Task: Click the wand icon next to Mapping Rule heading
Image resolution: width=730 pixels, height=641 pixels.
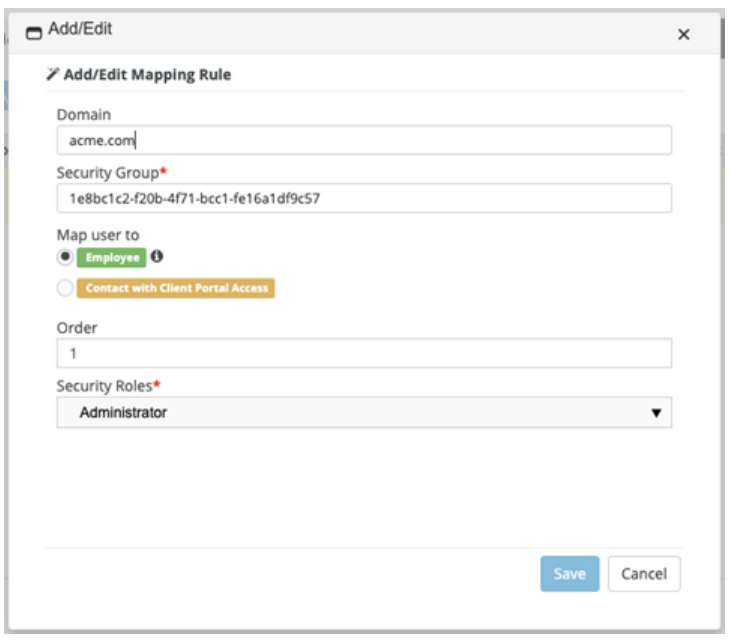Action: point(53,75)
